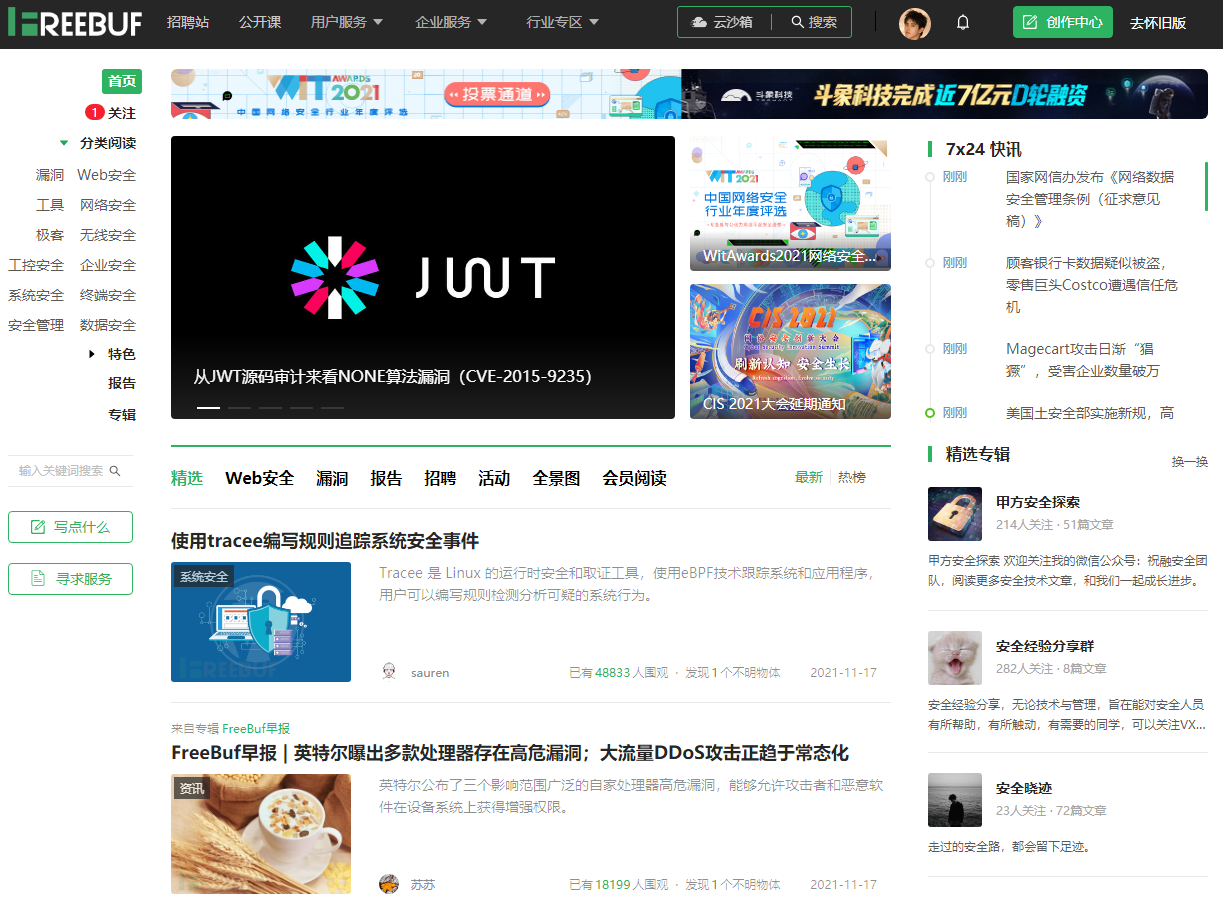Open the CIS 2021大会延期通知 banner
This screenshot has height=897, width=1223.
point(790,351)
